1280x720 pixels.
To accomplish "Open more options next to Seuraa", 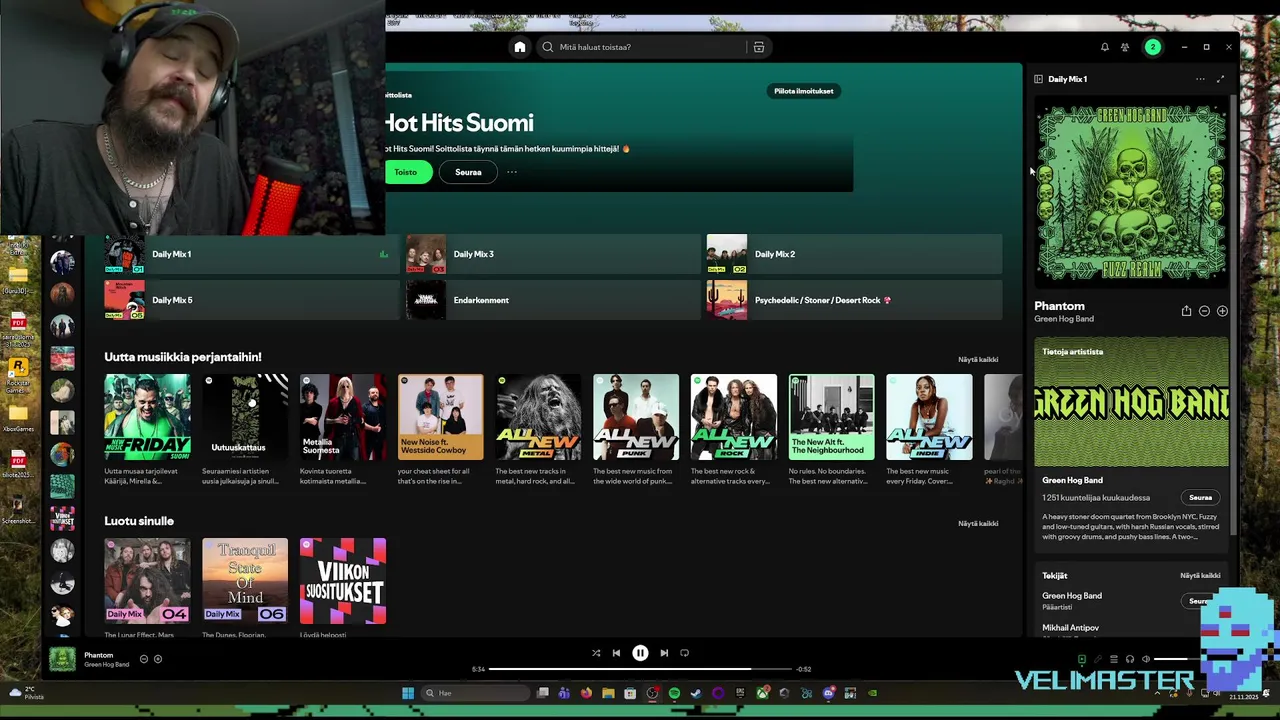I will tap(512, 172).
